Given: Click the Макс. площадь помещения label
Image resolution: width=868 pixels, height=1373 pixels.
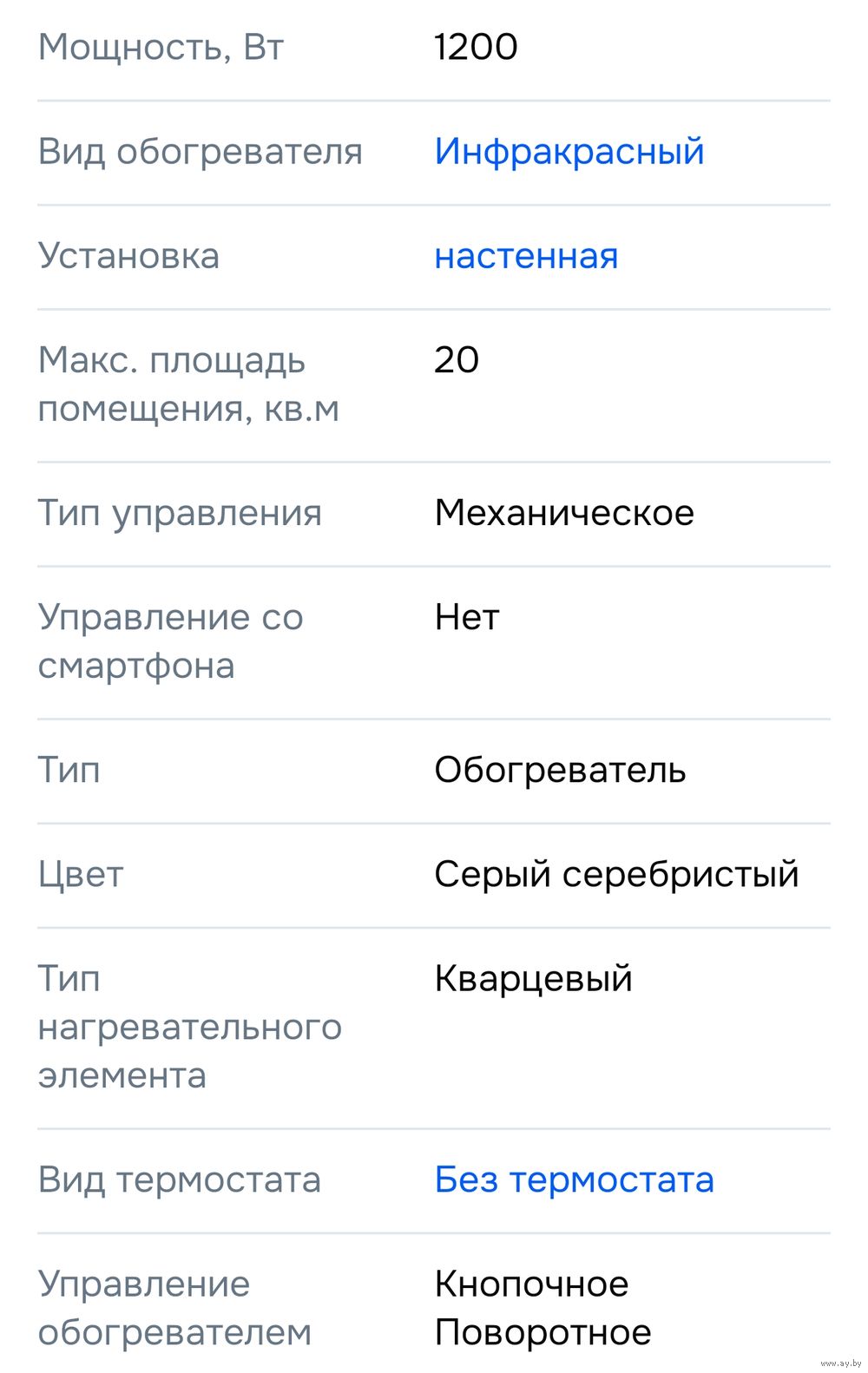Looking at the screenshot, I should tap(187, 384).
